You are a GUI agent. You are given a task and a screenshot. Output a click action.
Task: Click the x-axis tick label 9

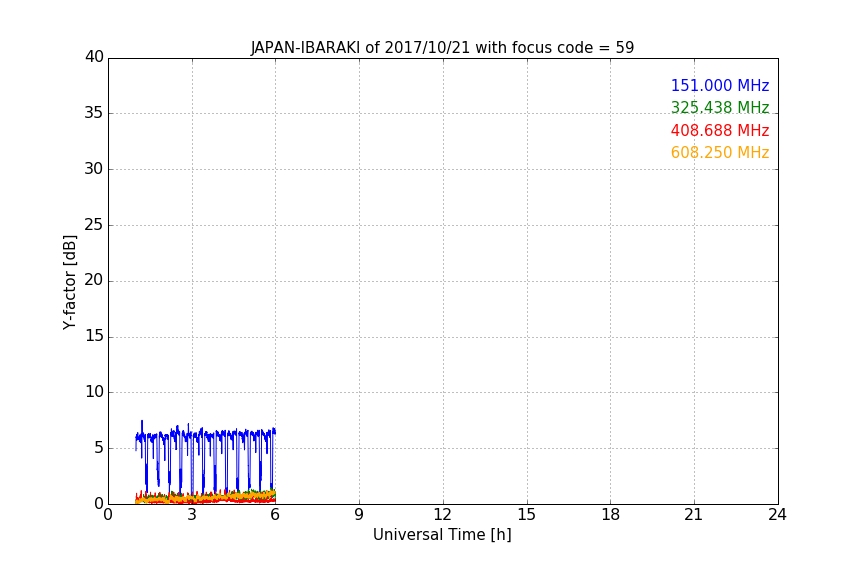pos(359,515)
